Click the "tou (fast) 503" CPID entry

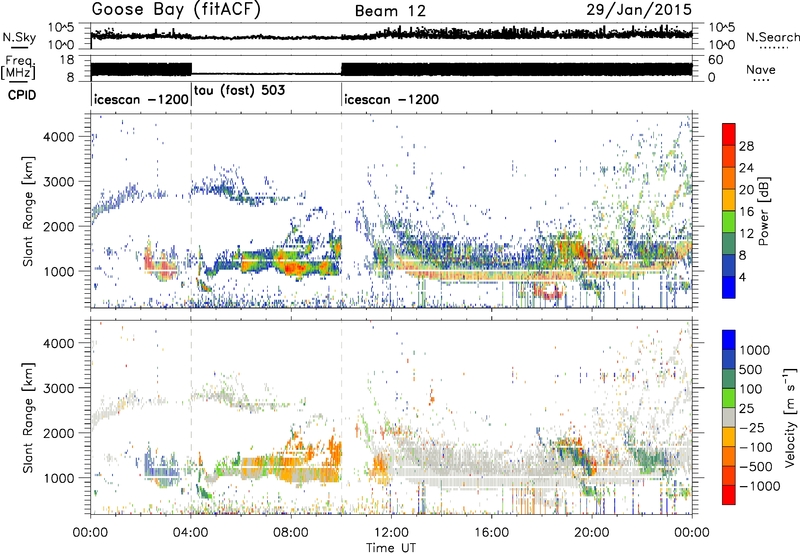point(239,90)
